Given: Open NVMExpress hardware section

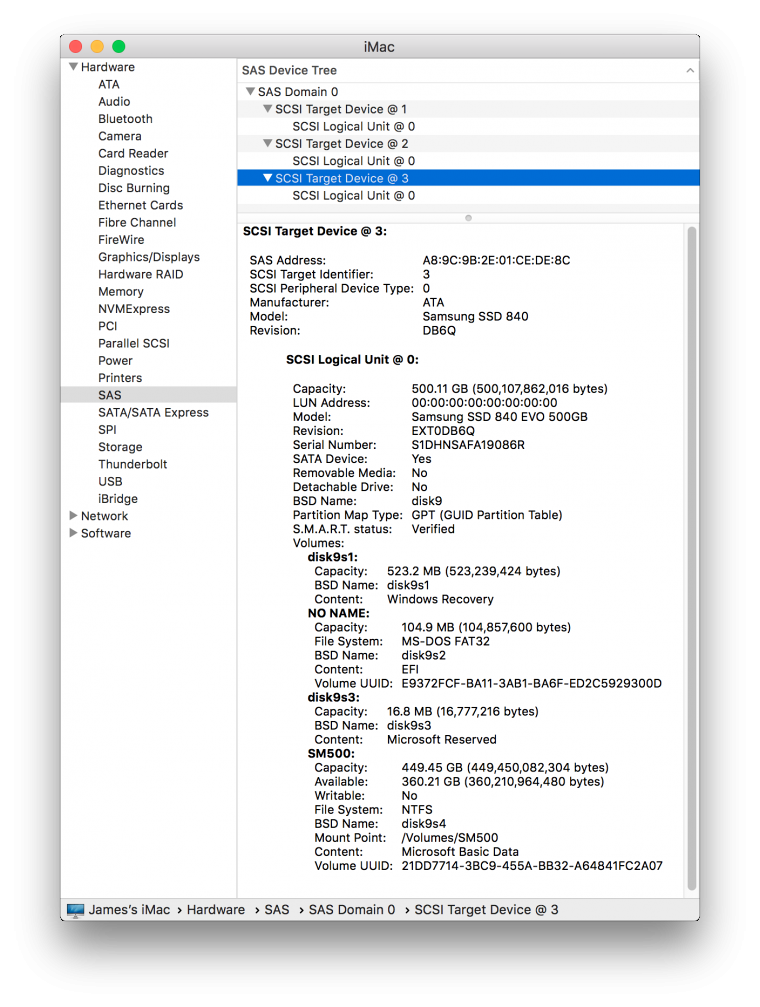Looking at the screenshot, I should (x=134, y=309).
